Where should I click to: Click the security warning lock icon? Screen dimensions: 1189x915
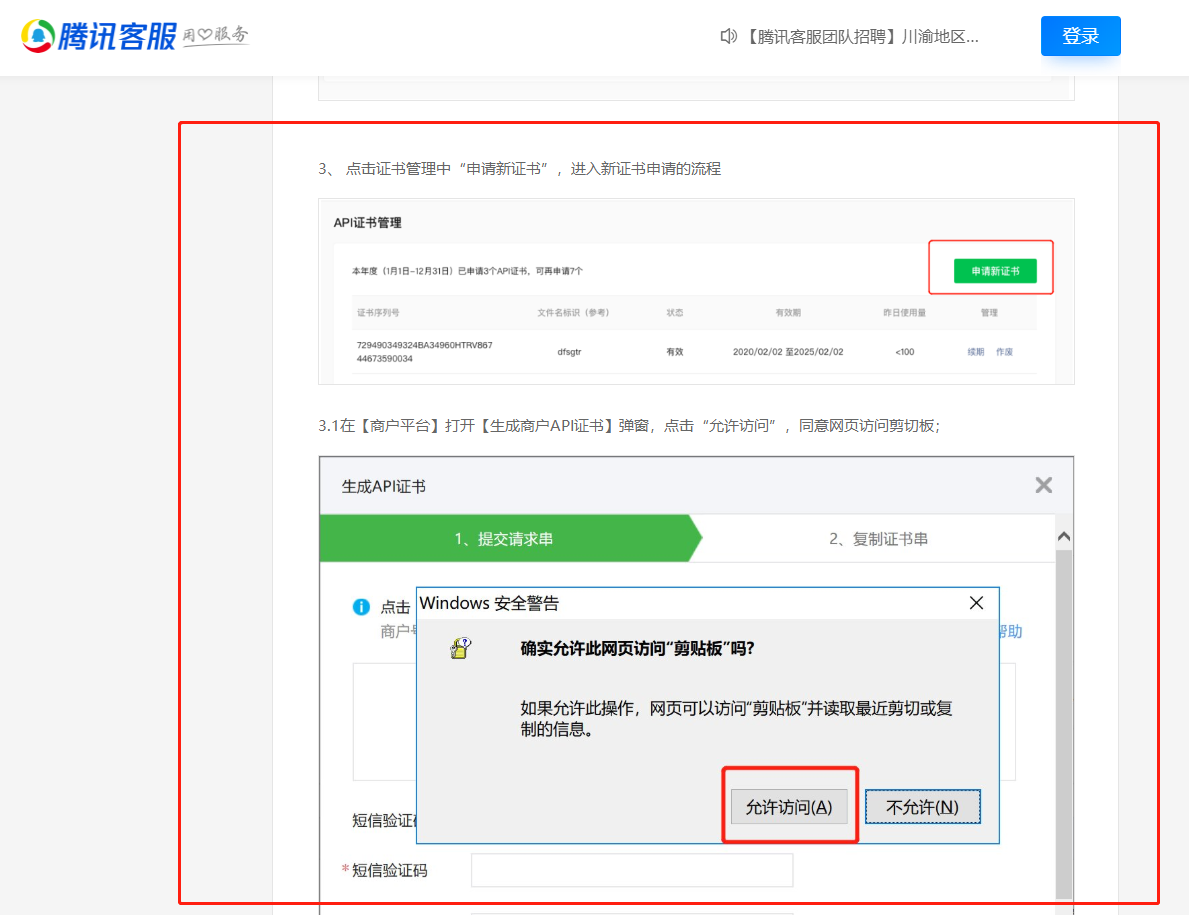tap(461, 648)
